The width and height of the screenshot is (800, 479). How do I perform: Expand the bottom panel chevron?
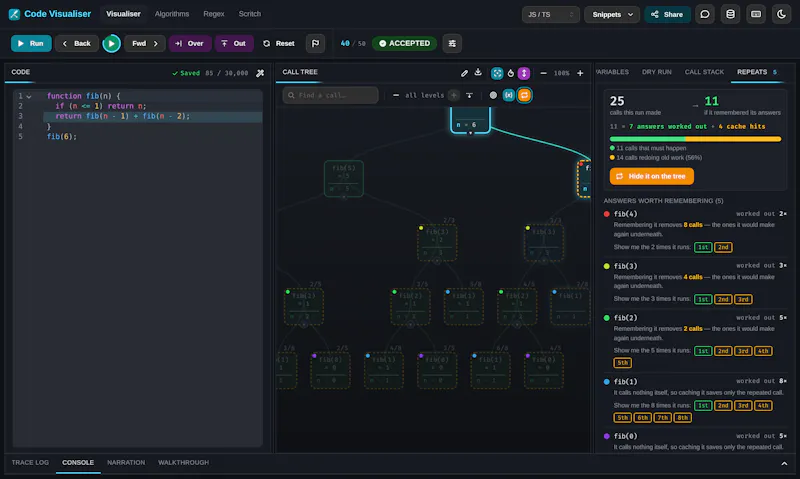(784, 464)
